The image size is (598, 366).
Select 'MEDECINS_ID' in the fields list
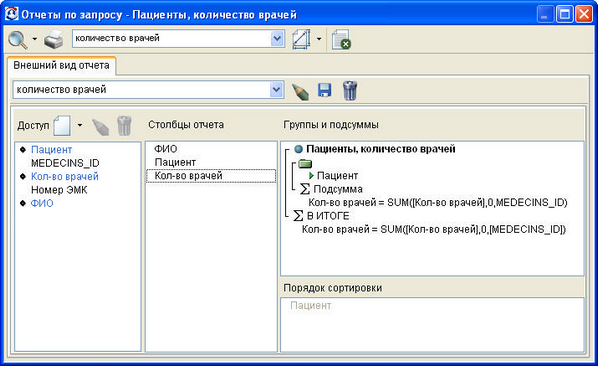tap(65, 163)
